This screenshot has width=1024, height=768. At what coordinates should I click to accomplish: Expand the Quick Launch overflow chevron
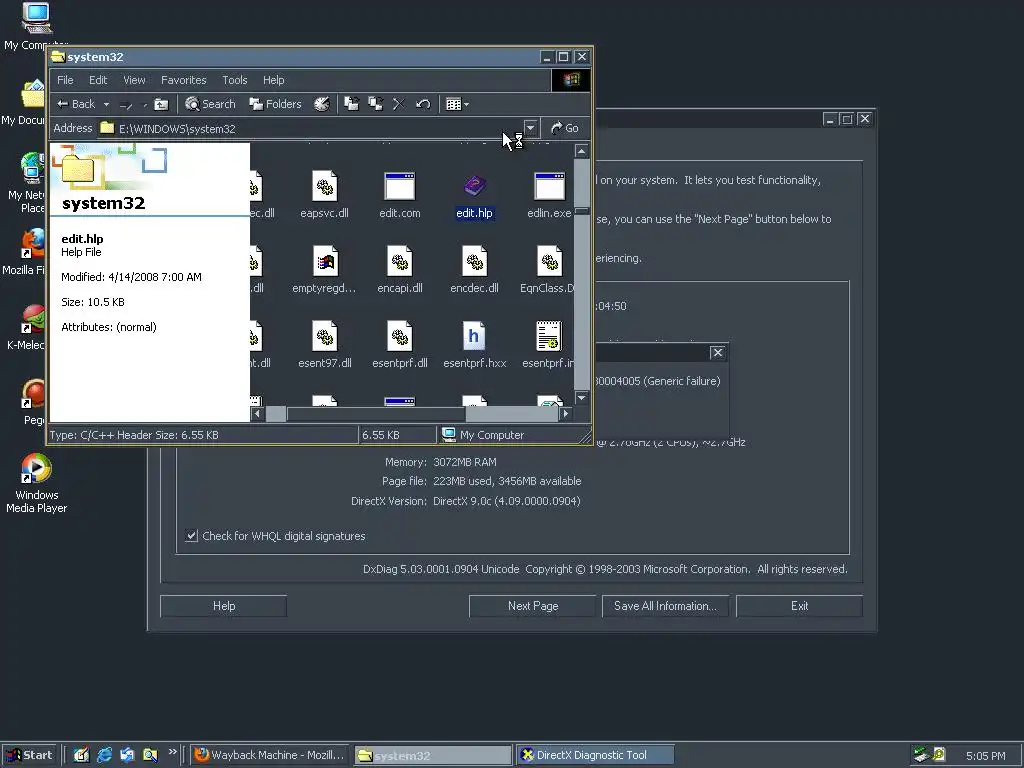(172, 752)
